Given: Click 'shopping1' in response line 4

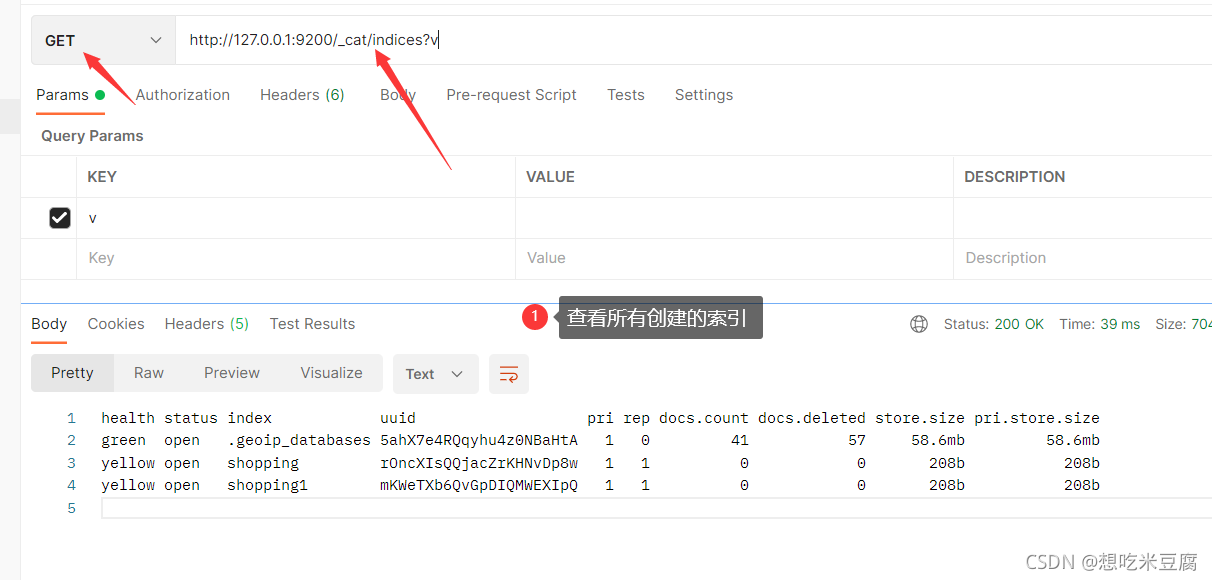Looking at the screenshot, I should [x=267, y=485].
